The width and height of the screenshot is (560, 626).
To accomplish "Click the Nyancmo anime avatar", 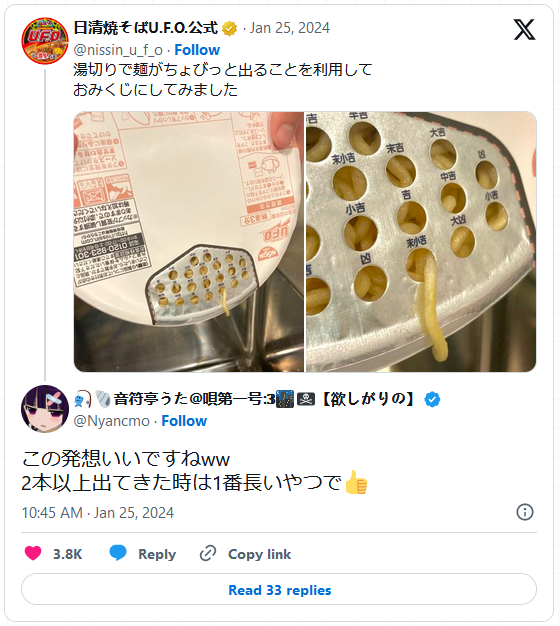I will click(45, 409).
